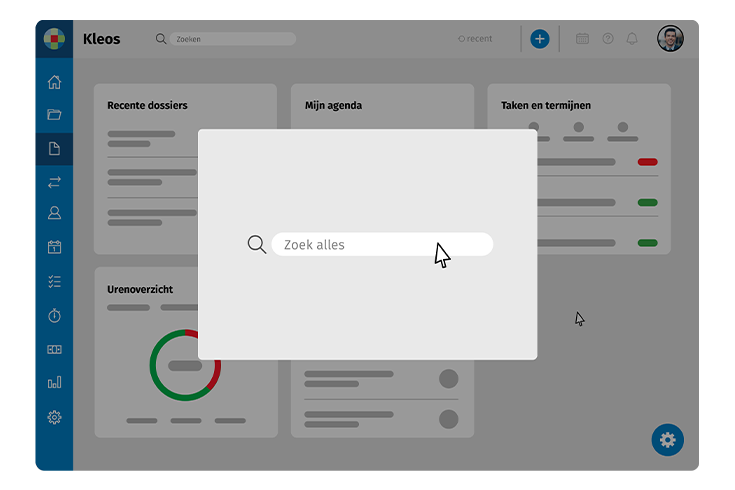Click the help question mark icon
This screenshot has height=490, width=735.
coord(608,39)
